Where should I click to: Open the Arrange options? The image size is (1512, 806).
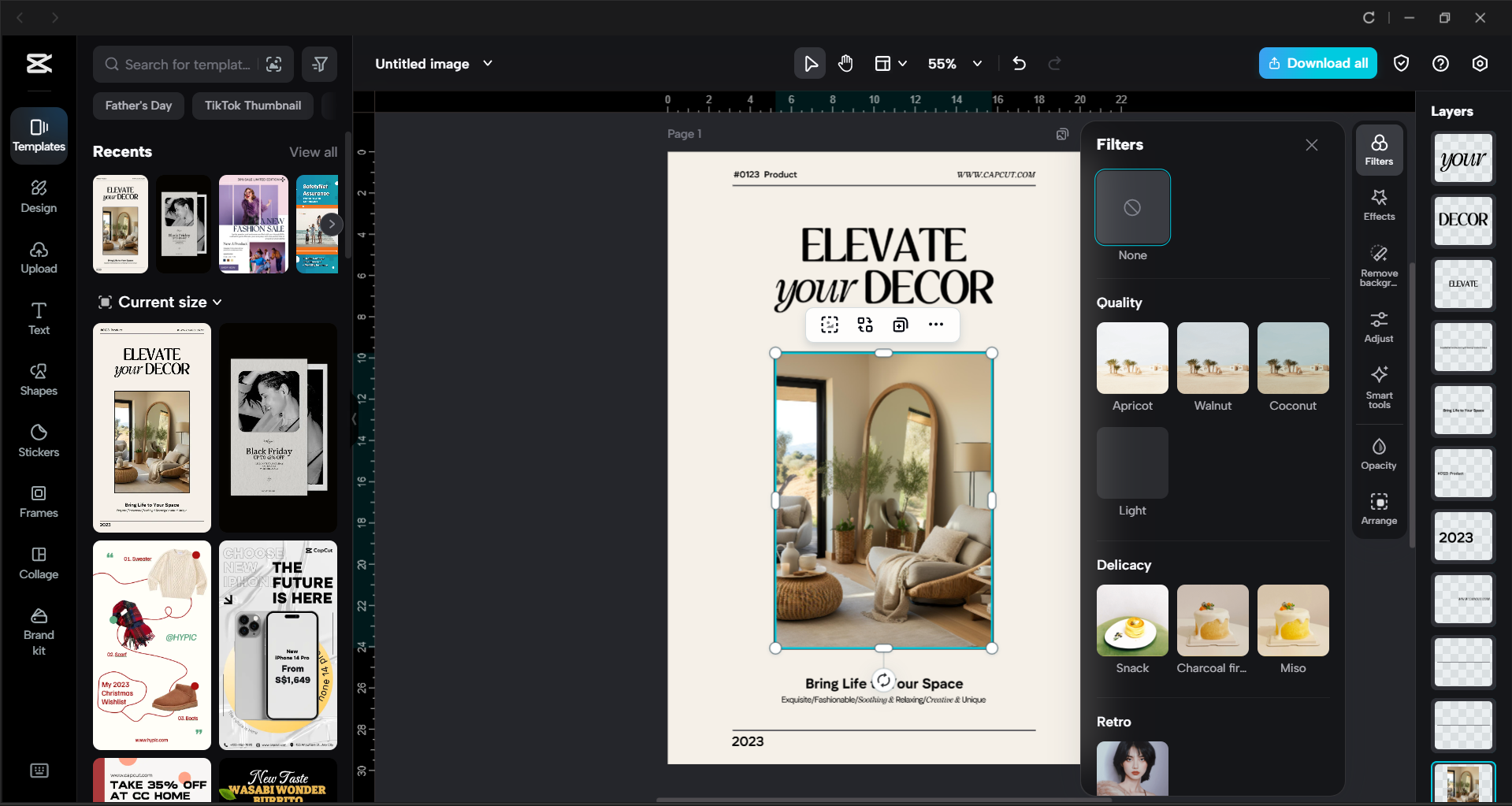pos(1378,508)
